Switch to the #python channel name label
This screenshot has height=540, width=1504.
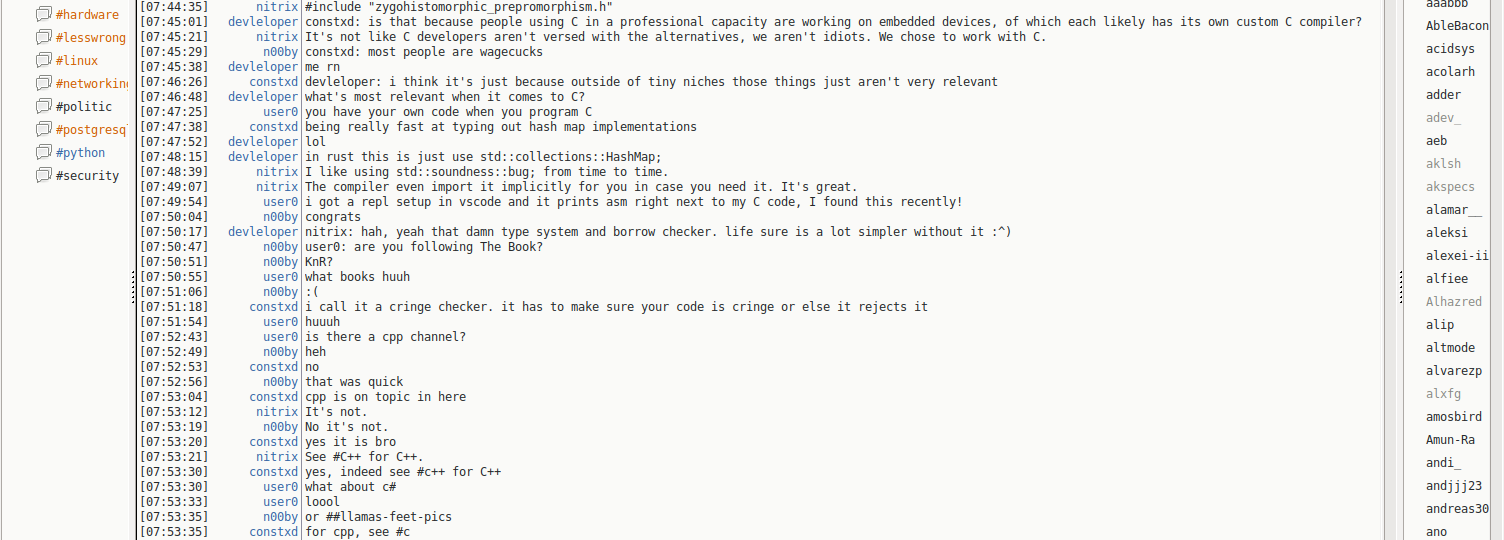[x=80, y=153]
